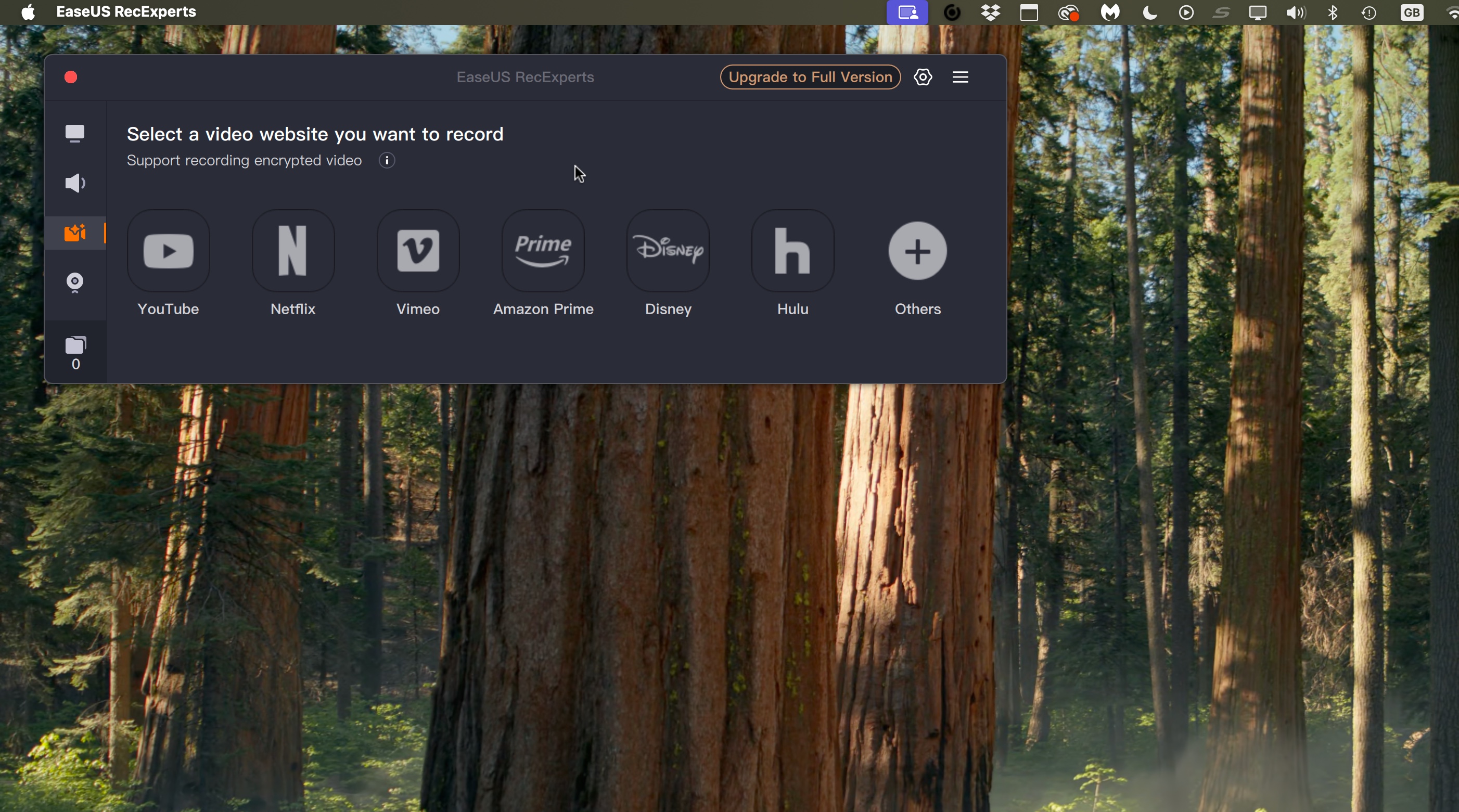Select Amazon Prime to record
1459x812 pixels.
pos(543,251)
